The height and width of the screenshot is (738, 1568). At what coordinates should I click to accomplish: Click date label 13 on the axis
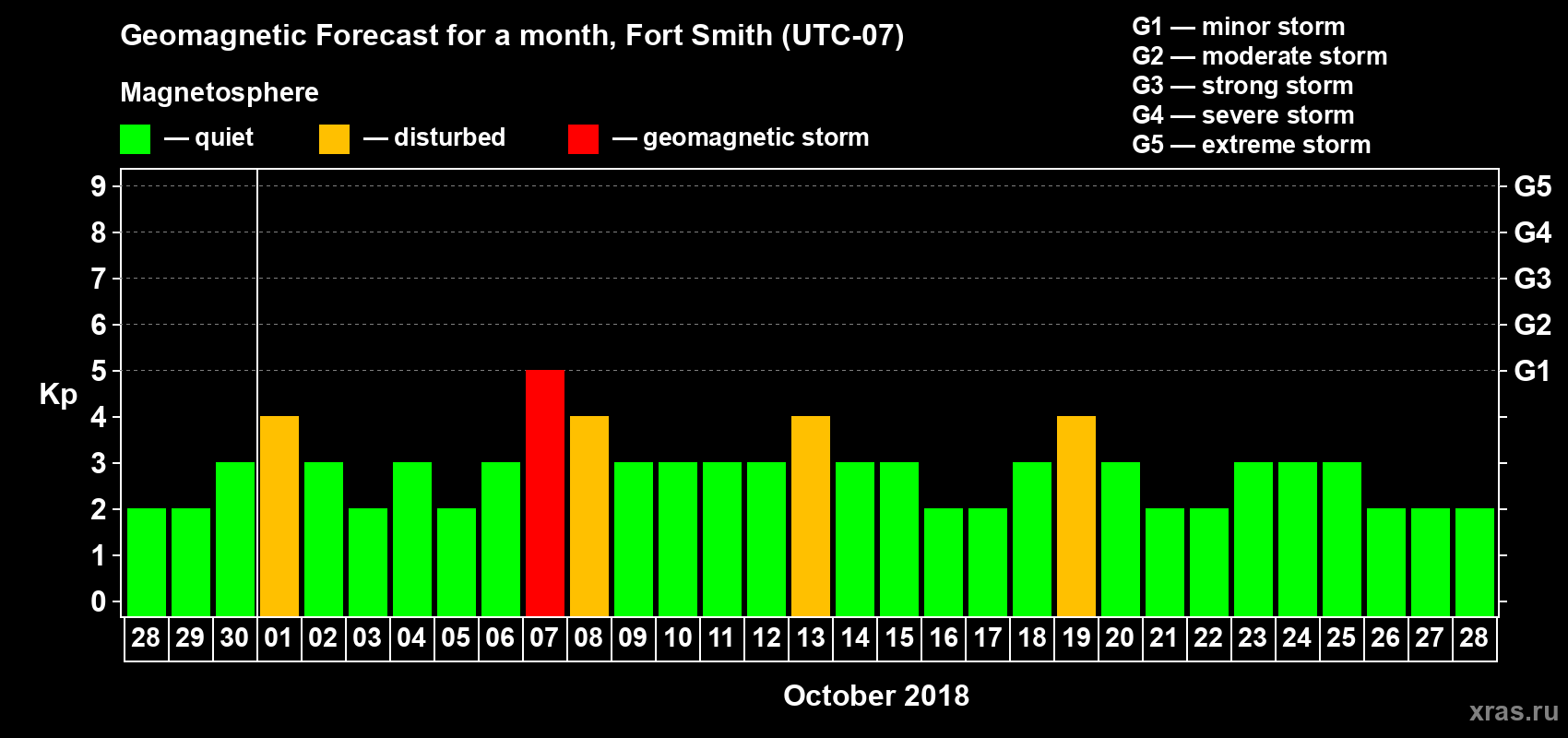(811, 638)
